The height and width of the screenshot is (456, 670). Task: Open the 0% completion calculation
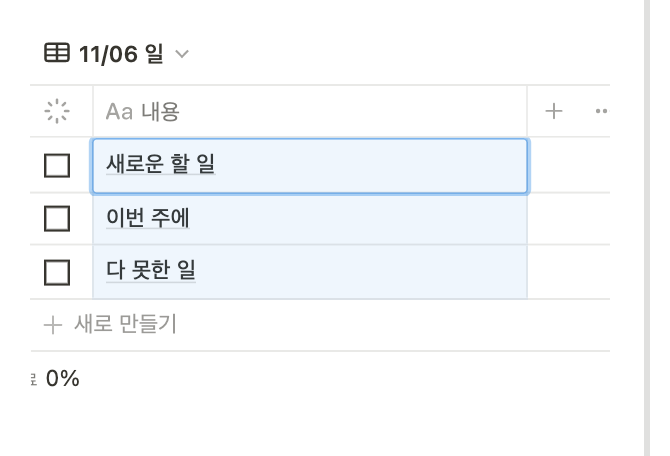(61, 379)
